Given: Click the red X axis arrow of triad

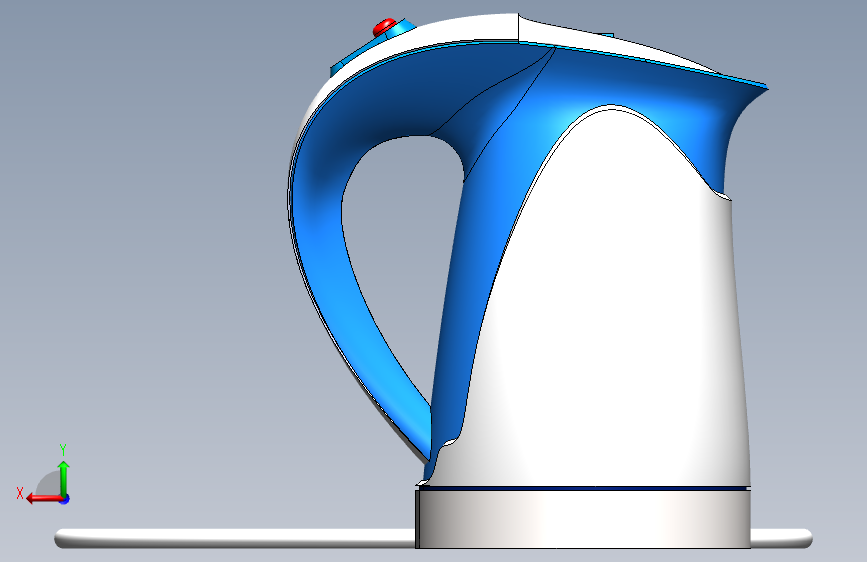Looking at the screenshot, I should 43,499.
